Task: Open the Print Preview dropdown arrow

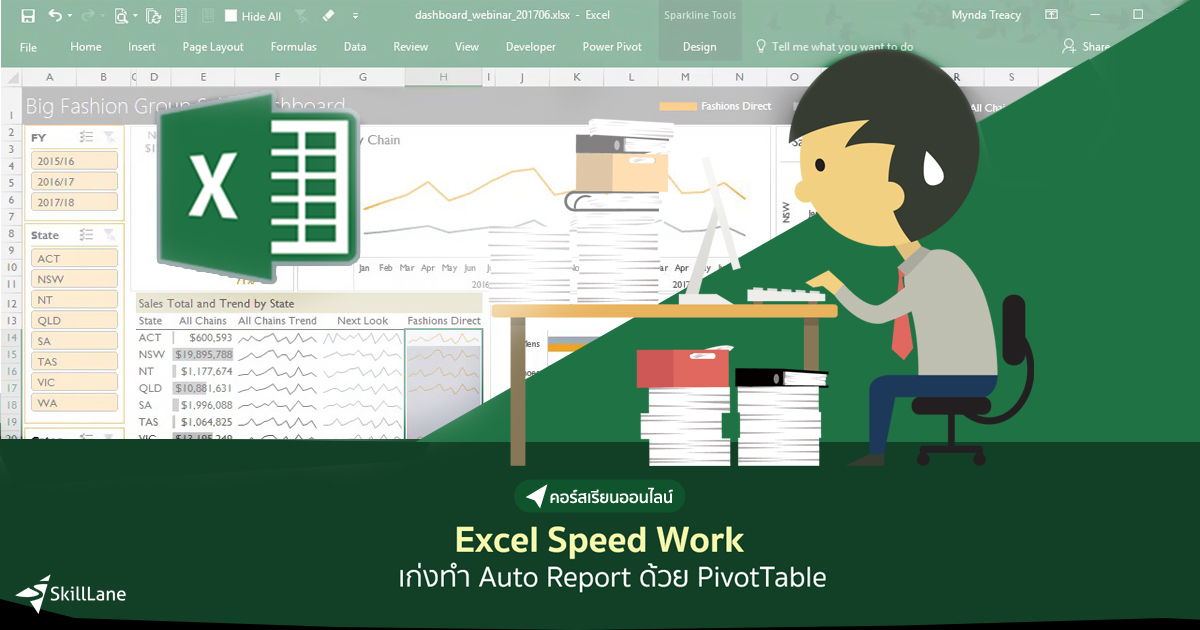Action: pos(135,15)
